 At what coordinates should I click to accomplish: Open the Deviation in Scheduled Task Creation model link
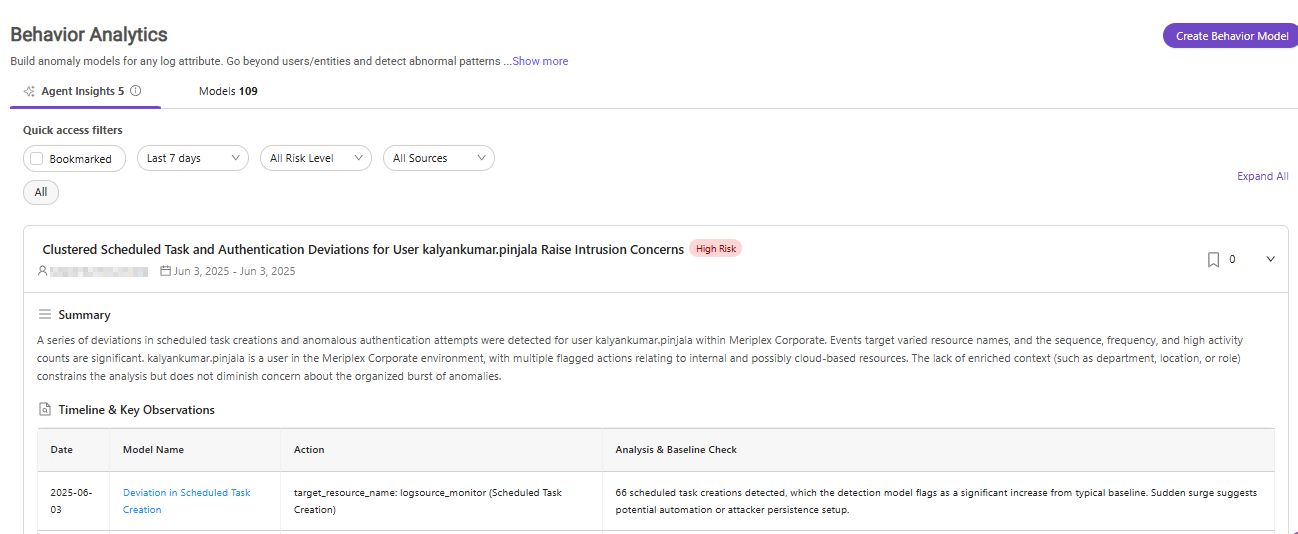(186, 501)
